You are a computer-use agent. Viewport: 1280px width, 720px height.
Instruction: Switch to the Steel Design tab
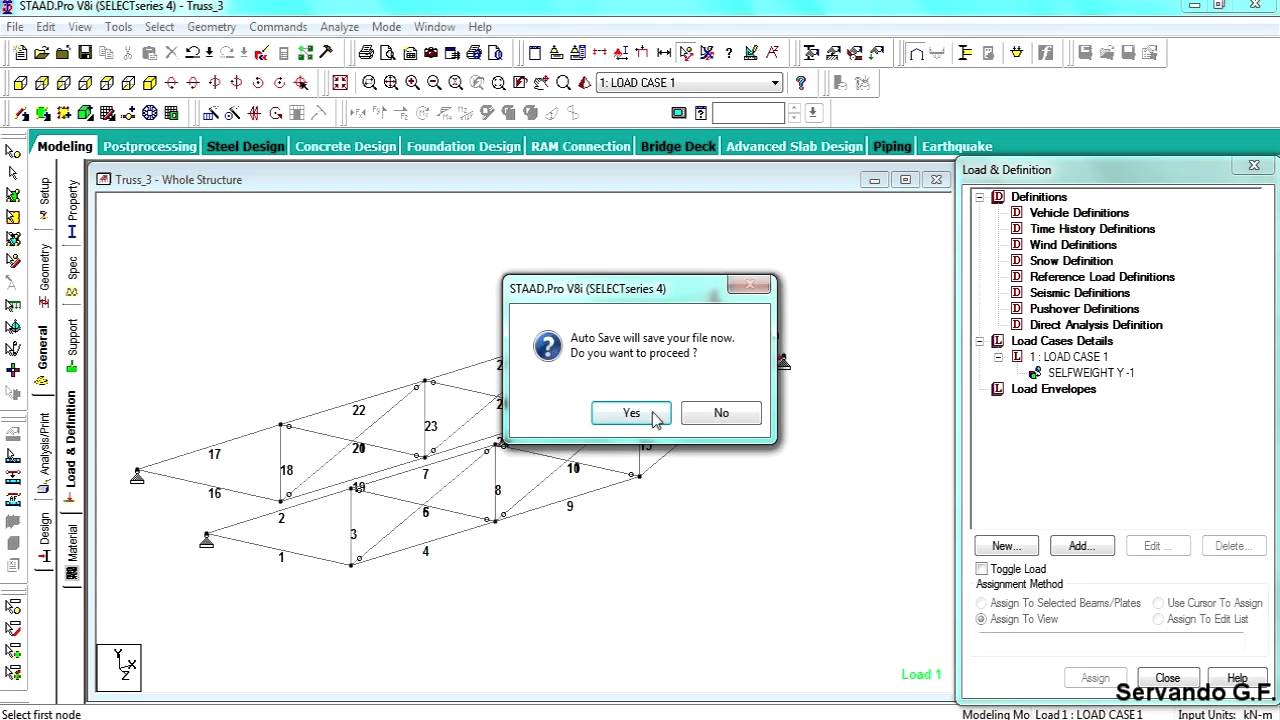[x=245, y=146]
